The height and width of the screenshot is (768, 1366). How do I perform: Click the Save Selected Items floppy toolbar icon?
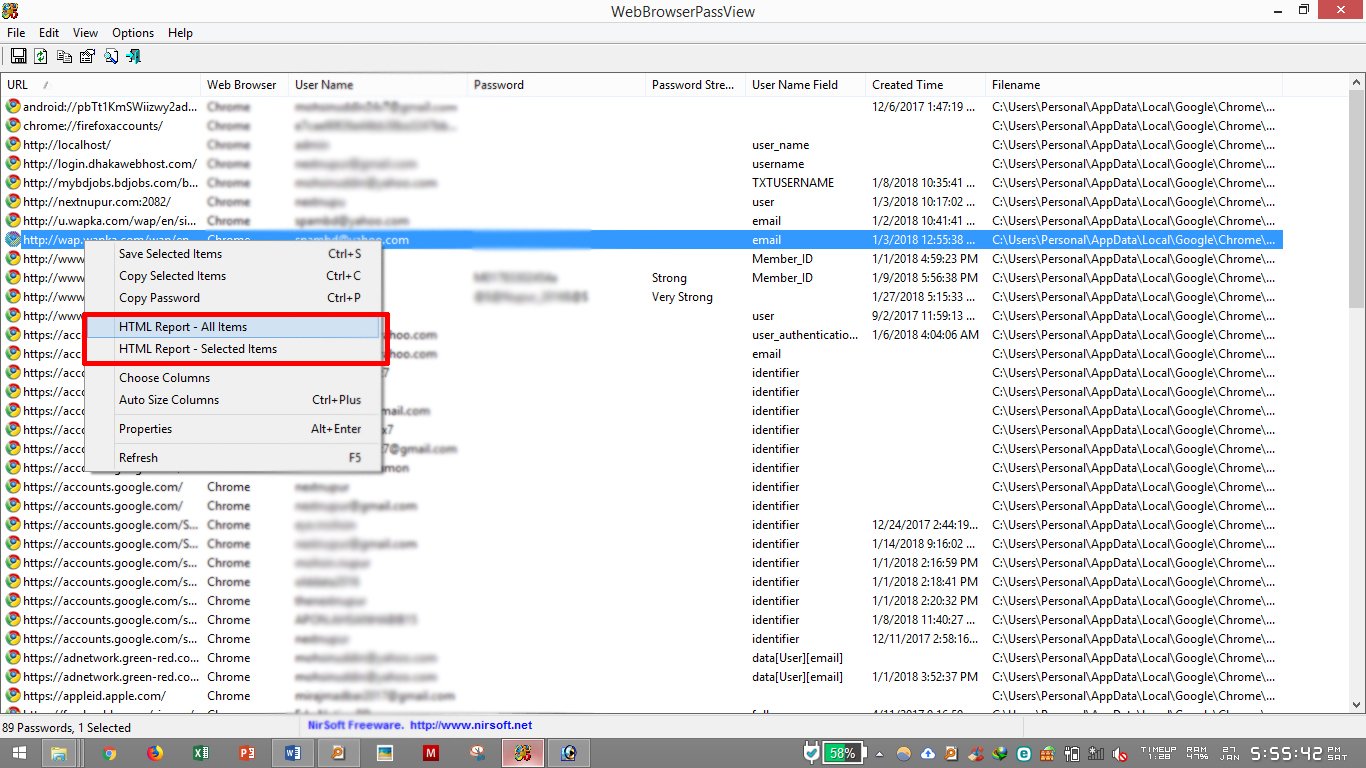[x=18, y=56]
